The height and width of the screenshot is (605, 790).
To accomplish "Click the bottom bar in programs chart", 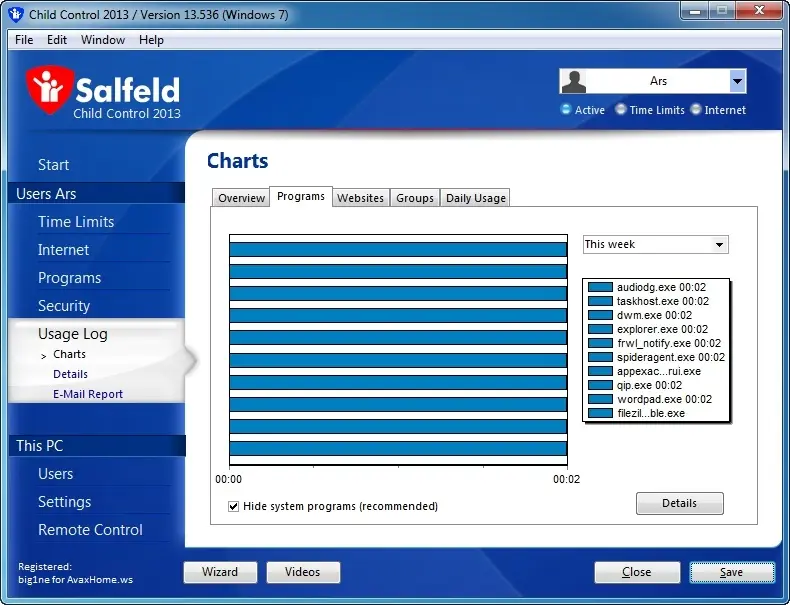I will pyautogui.click(x=399, y=448).
